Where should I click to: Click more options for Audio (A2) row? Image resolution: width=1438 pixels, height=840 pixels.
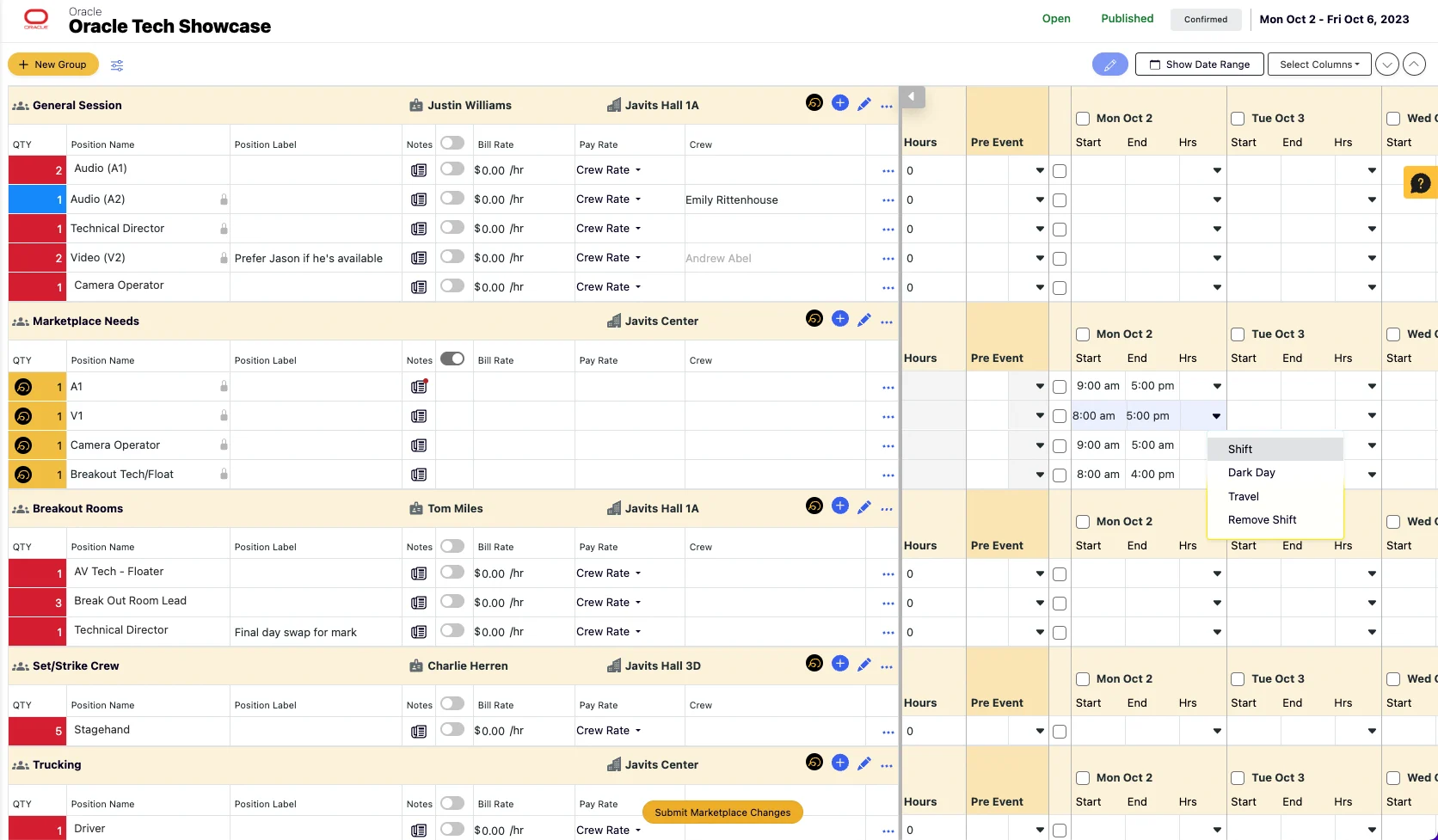[x=888, y=200]
